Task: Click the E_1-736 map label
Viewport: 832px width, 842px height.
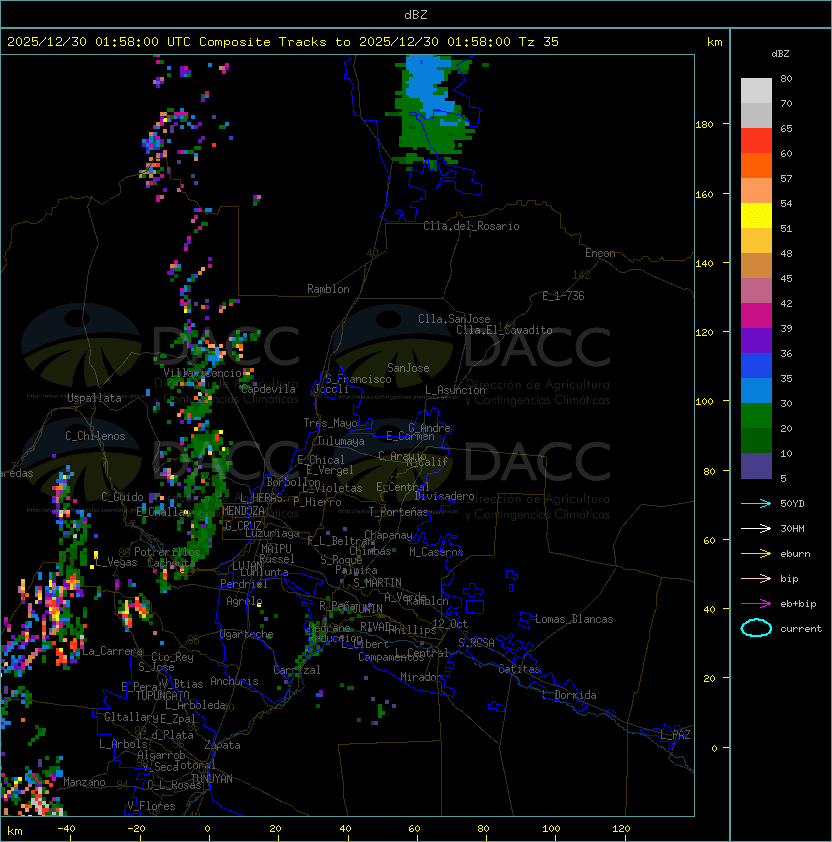Action: coord(563,296)
